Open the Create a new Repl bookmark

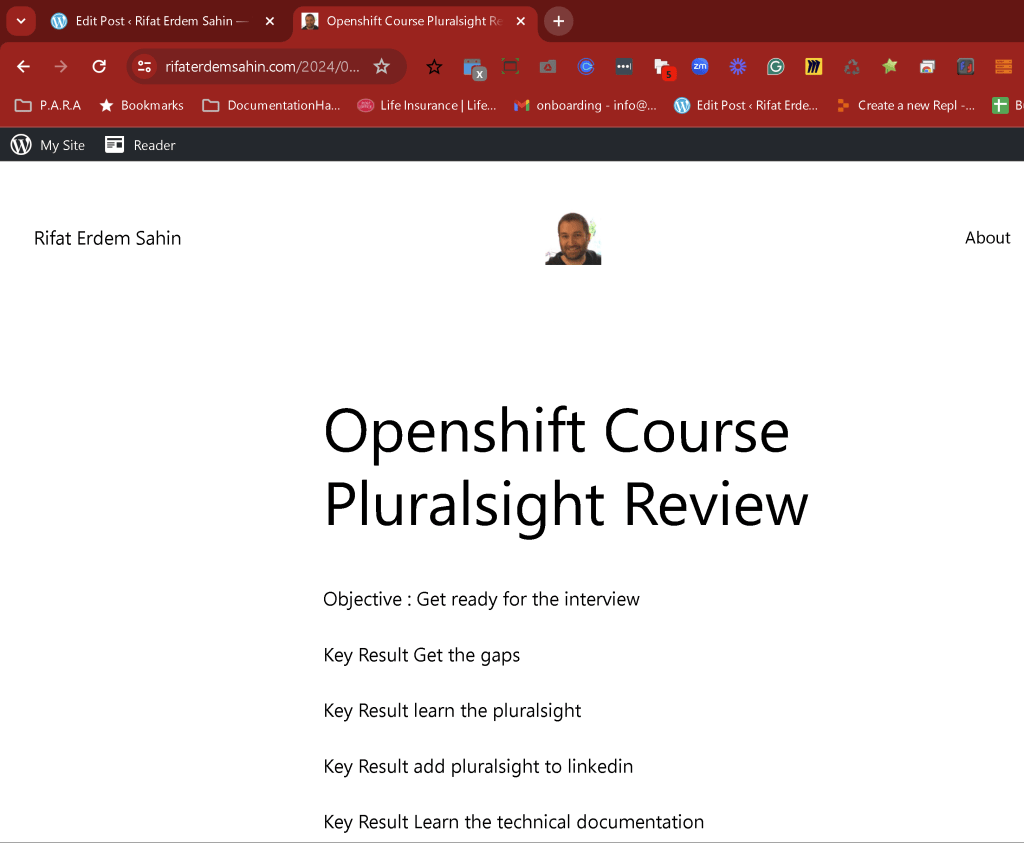906,105
